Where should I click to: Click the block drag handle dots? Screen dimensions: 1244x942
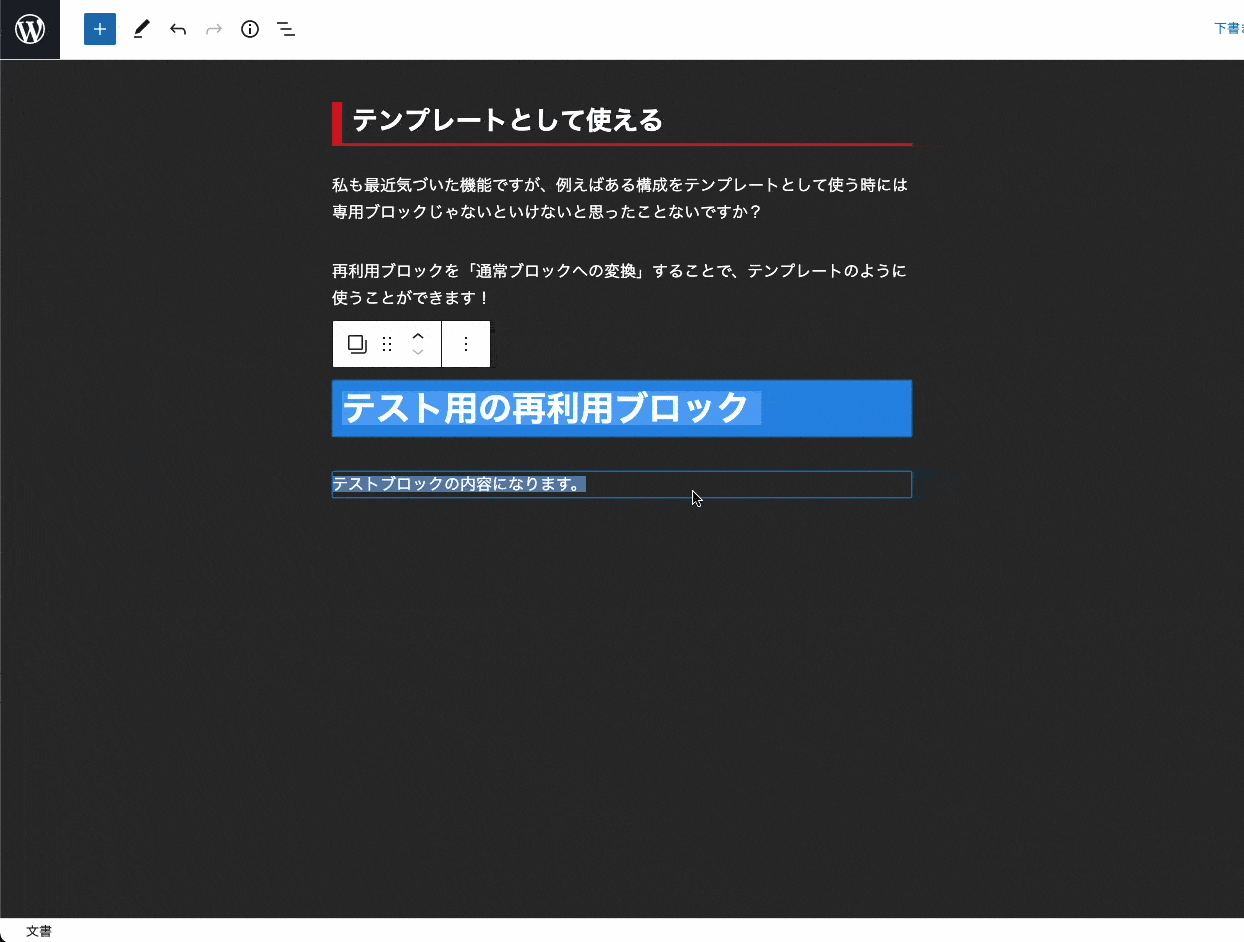tap(388, 344)
